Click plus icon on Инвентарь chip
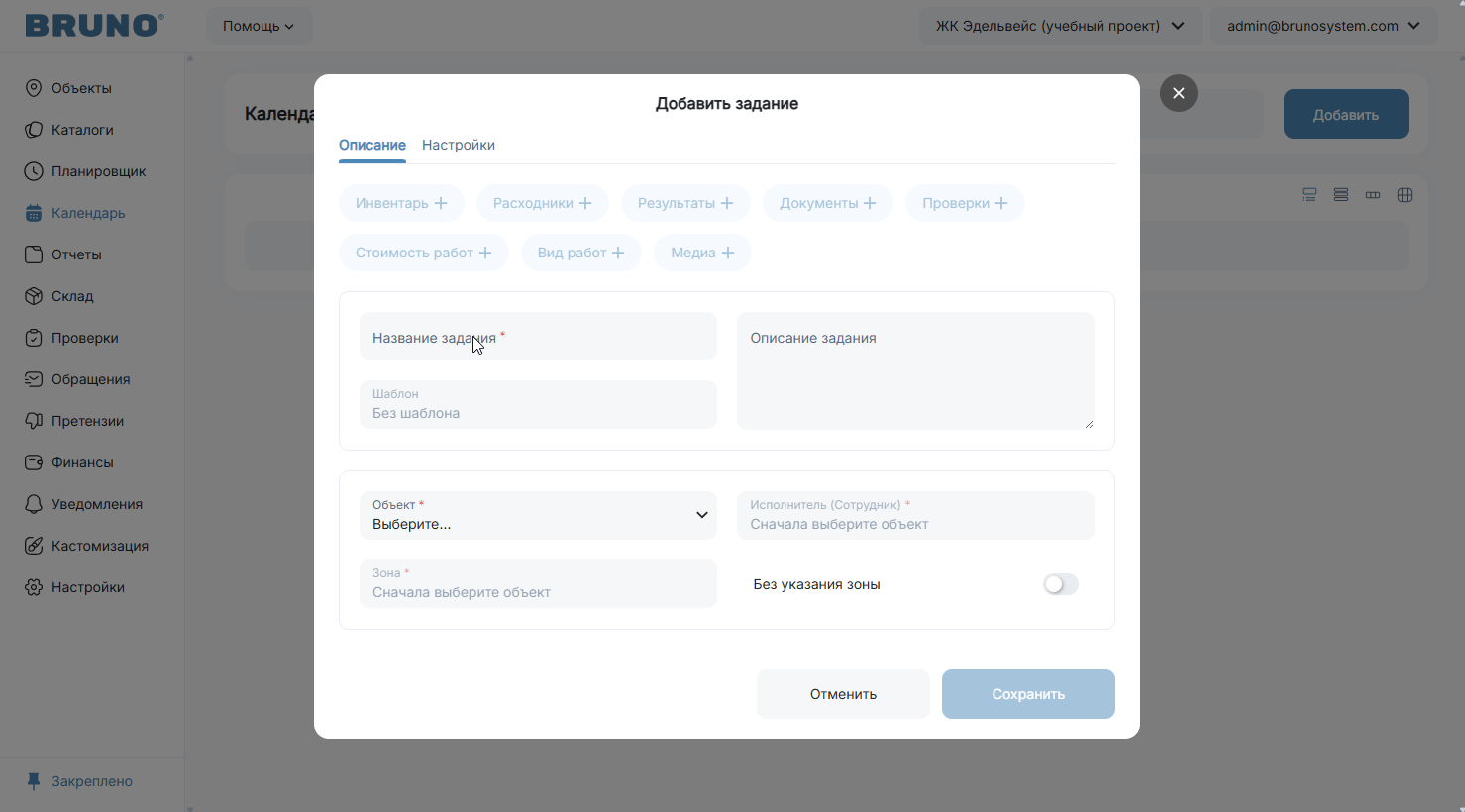1465x812 pixels. coord(441,203)
